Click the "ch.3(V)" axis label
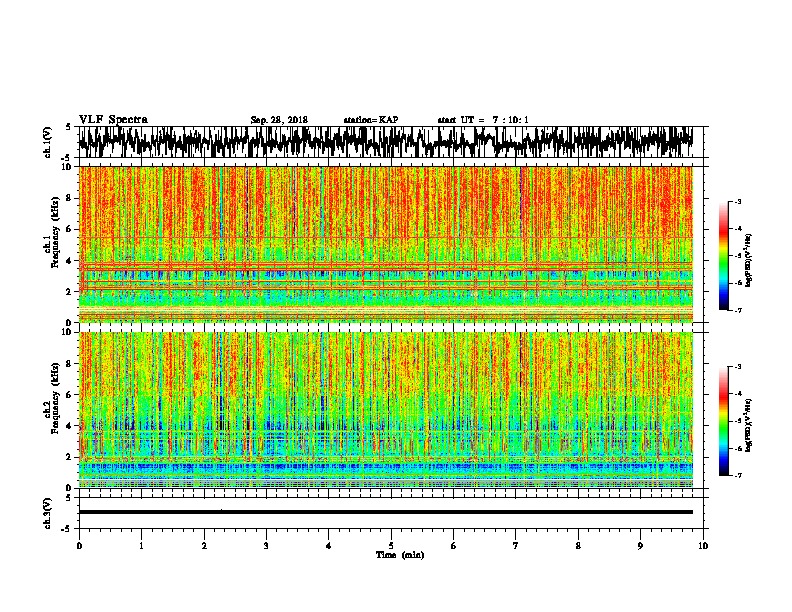The width and height of the screenshot is (792, 612). point(47,513)
